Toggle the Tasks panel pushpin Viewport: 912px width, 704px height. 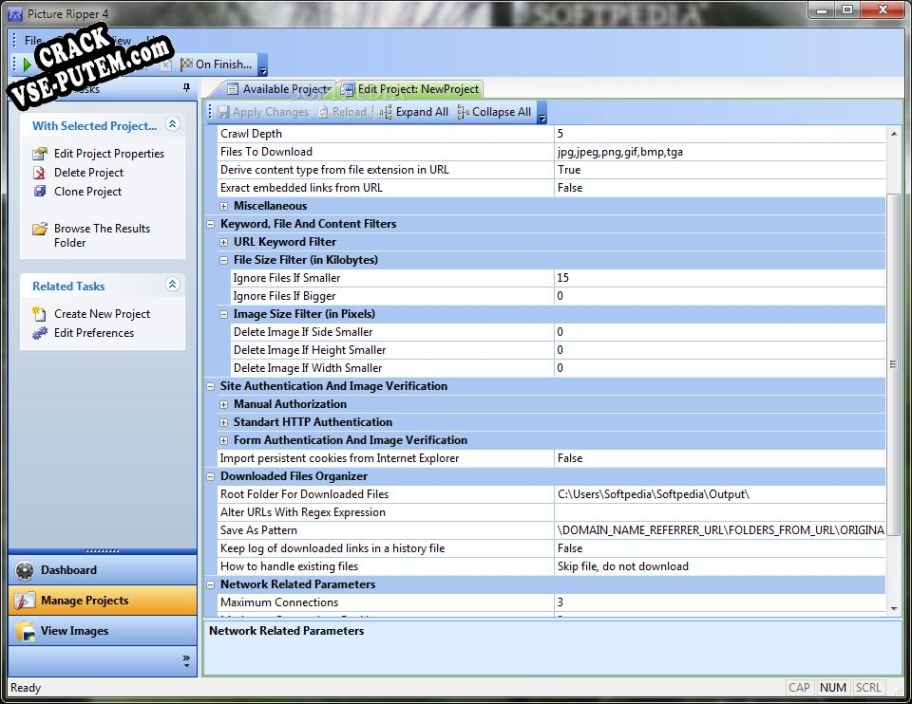(x=187, y=88)
